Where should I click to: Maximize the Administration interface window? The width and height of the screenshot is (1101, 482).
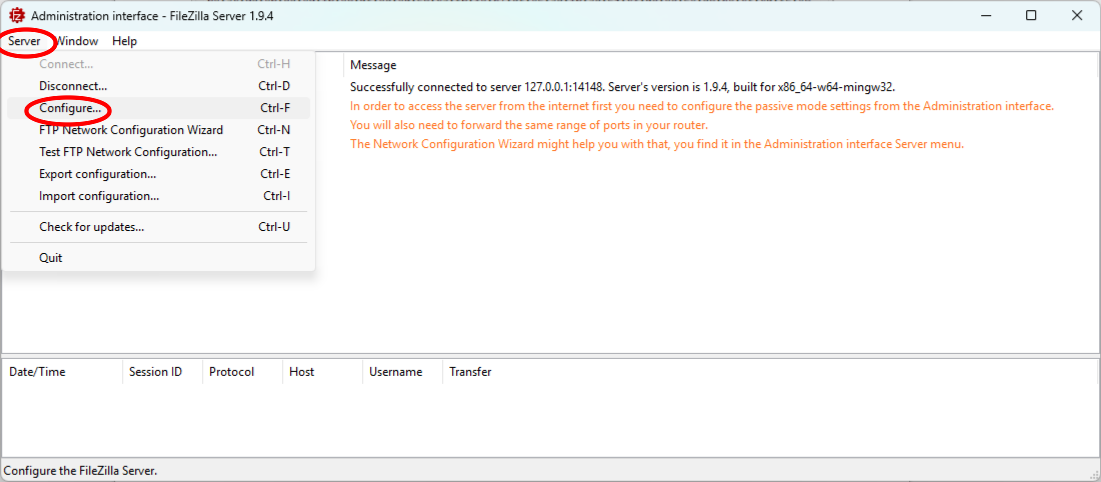[x=1031, y=15]
